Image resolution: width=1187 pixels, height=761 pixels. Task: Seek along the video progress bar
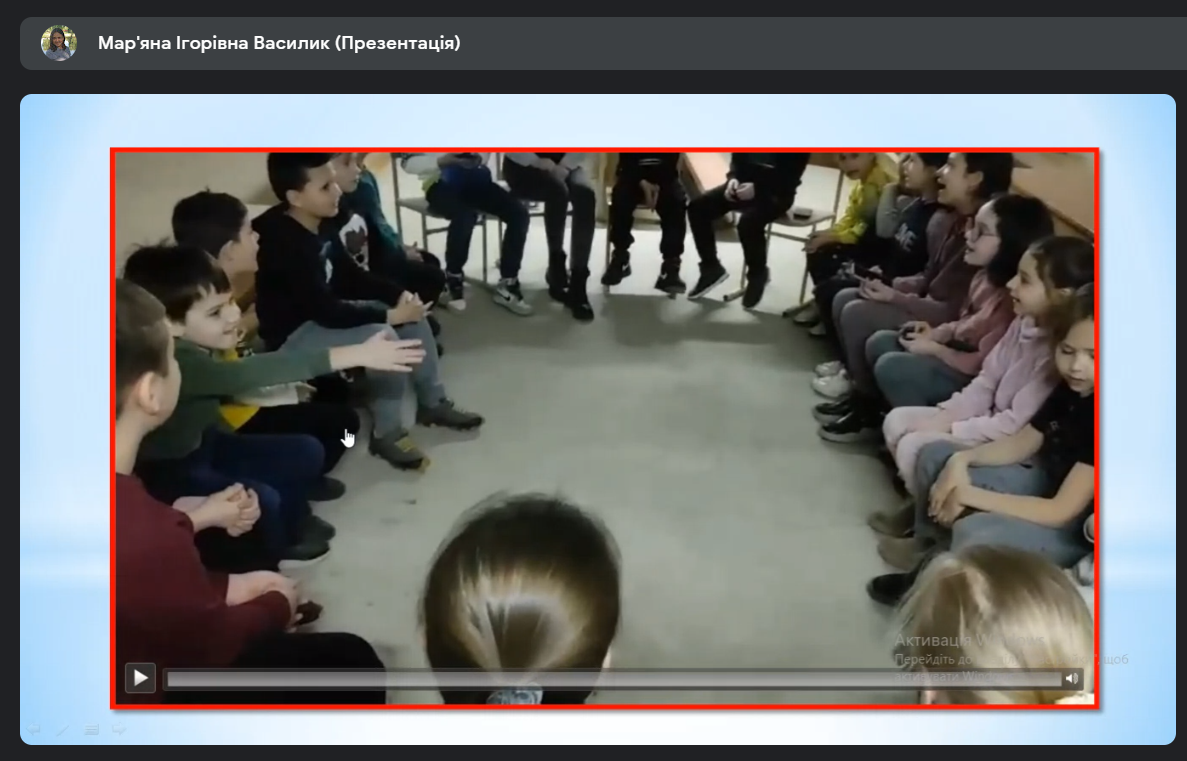tap(613, 679)
